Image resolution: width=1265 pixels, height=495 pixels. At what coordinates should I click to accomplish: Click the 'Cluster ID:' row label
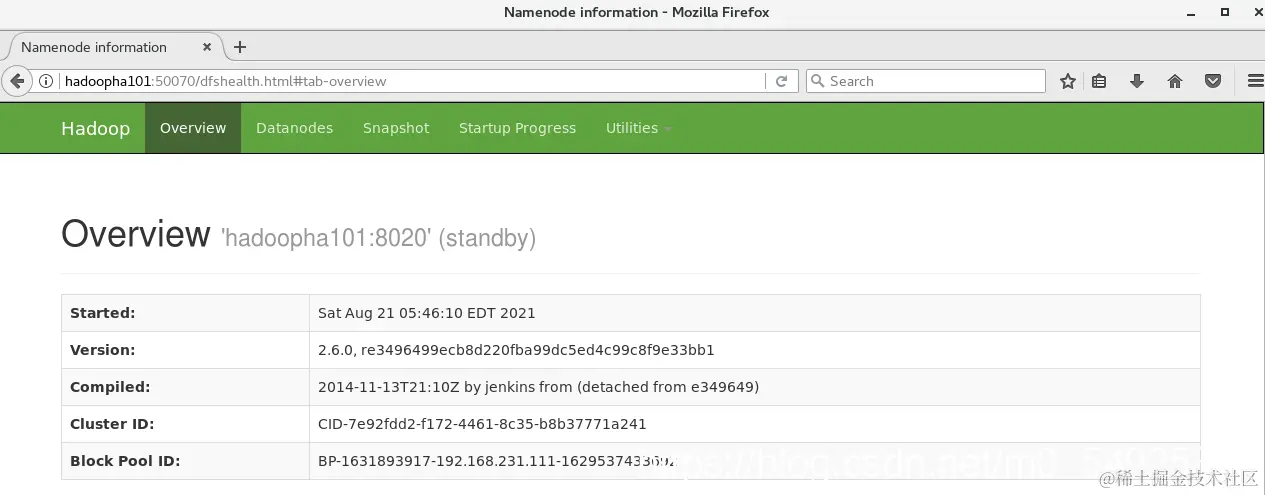pyautogui.click(x=112, y=424)
